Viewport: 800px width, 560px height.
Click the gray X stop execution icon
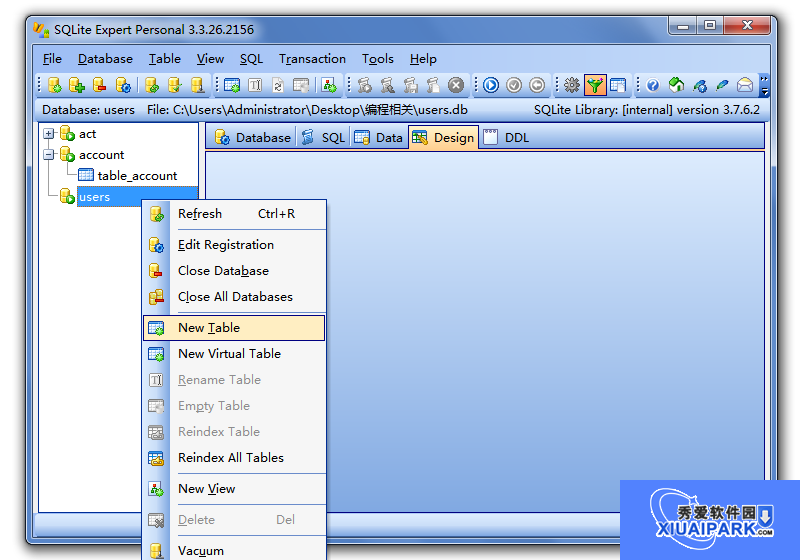[x=456, y=85]
